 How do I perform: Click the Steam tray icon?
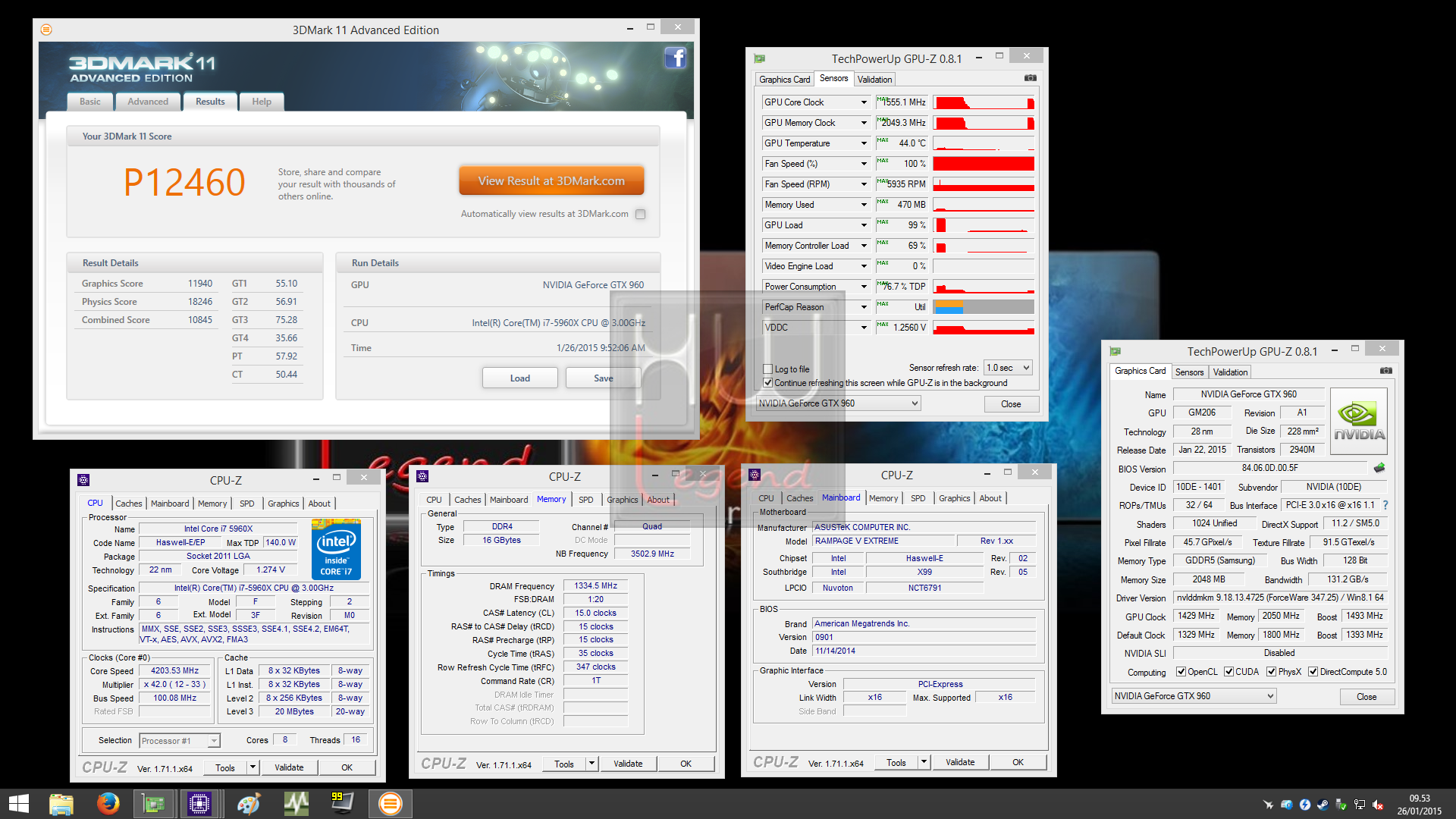pyautogui.click(x=1323, y=805)
